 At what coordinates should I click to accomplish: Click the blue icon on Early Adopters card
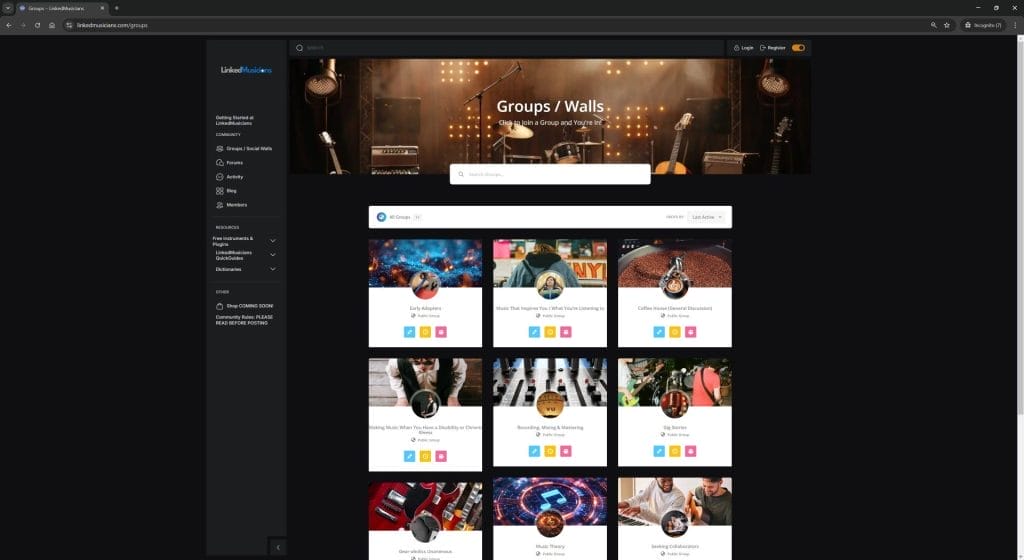[x=409, y=331]
